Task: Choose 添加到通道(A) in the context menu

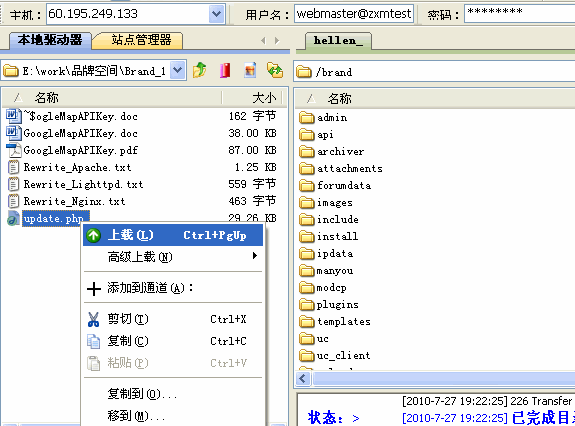Action: pos(173,288)
